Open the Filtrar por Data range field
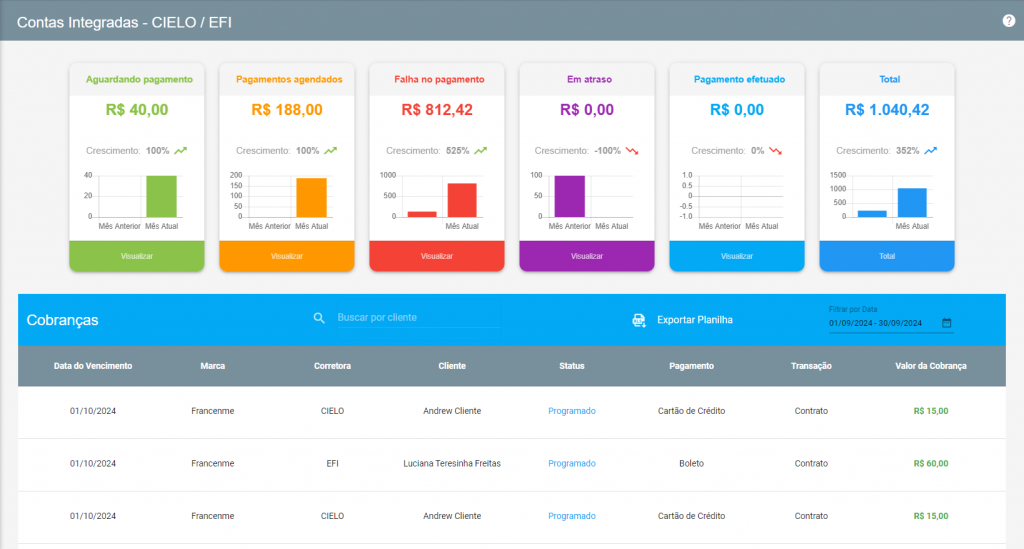 (891, 323)
